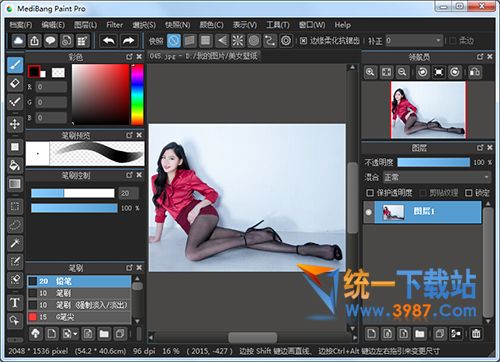The height and width of the screenshot is (362, 500).
Task: Activate the Magic Wand selection tool
Action: (15, 243)
